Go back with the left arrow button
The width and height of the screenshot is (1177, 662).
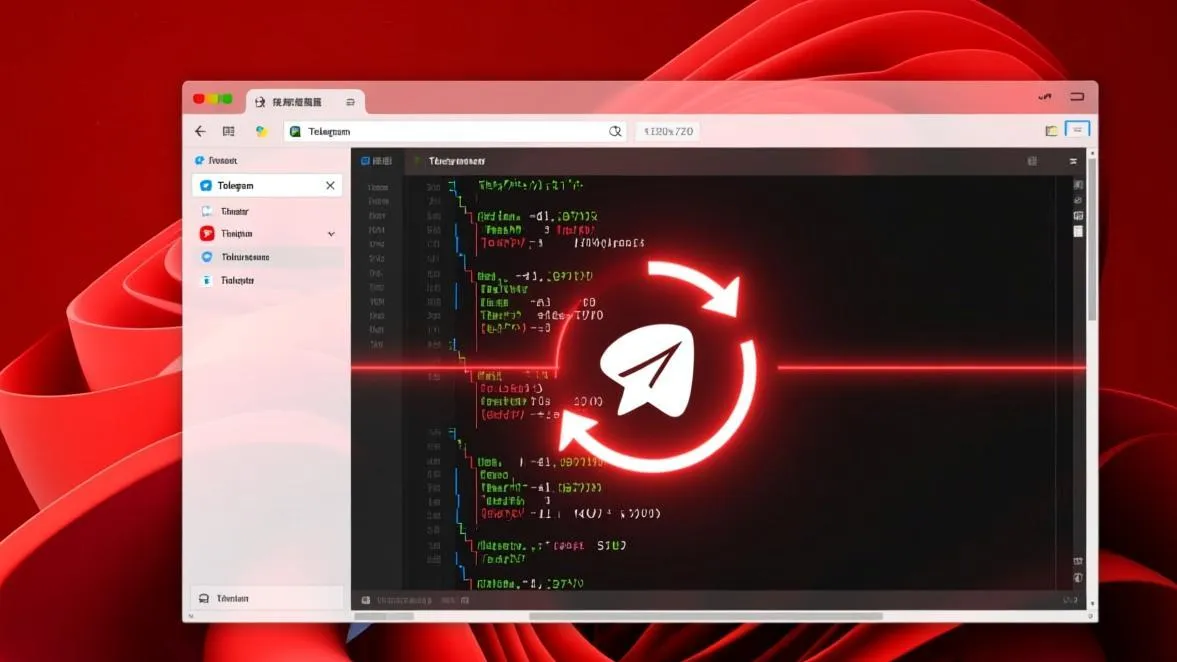point(200,131)
